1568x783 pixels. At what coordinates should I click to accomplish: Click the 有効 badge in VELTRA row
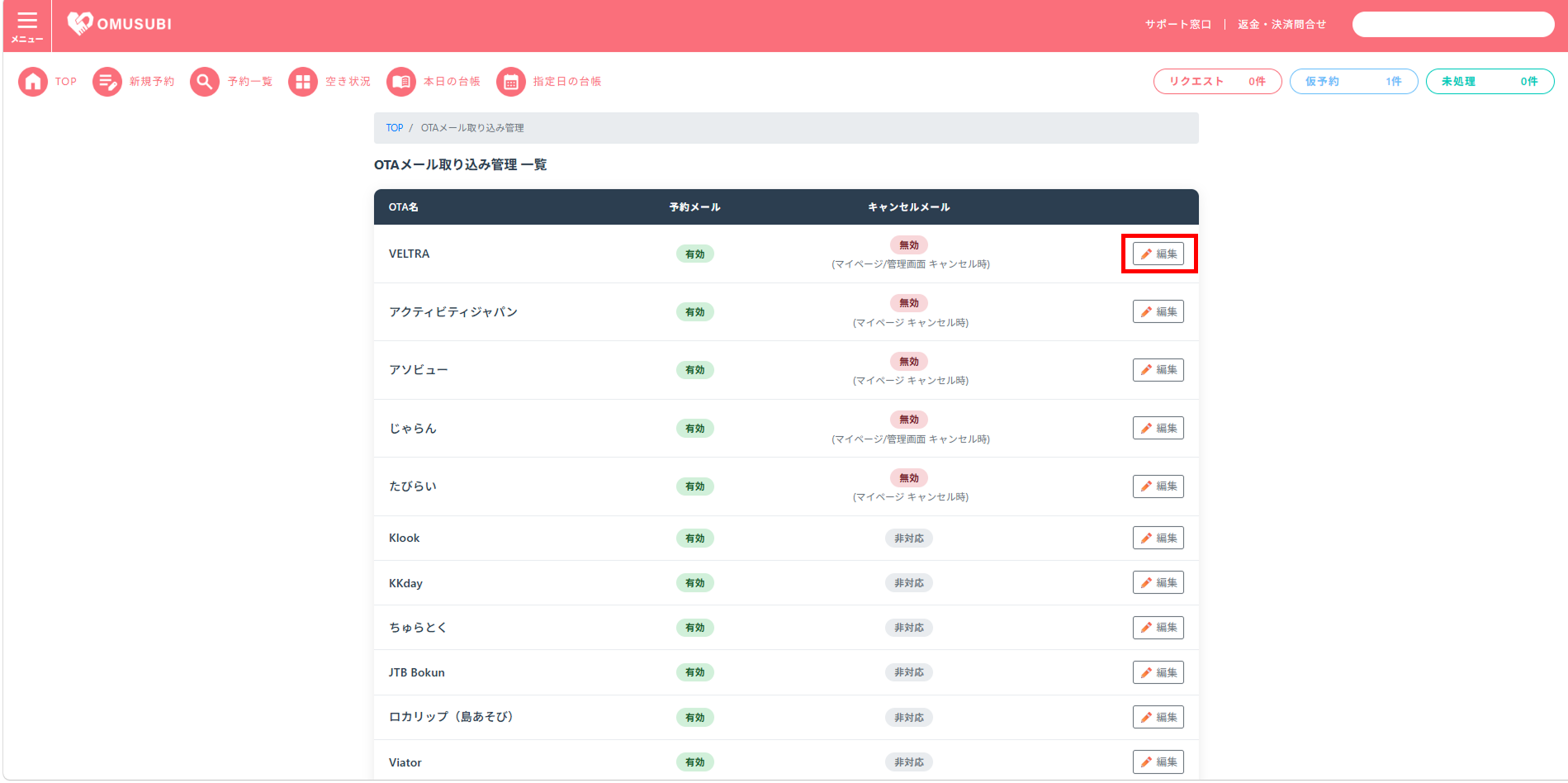tap(695, 254)
